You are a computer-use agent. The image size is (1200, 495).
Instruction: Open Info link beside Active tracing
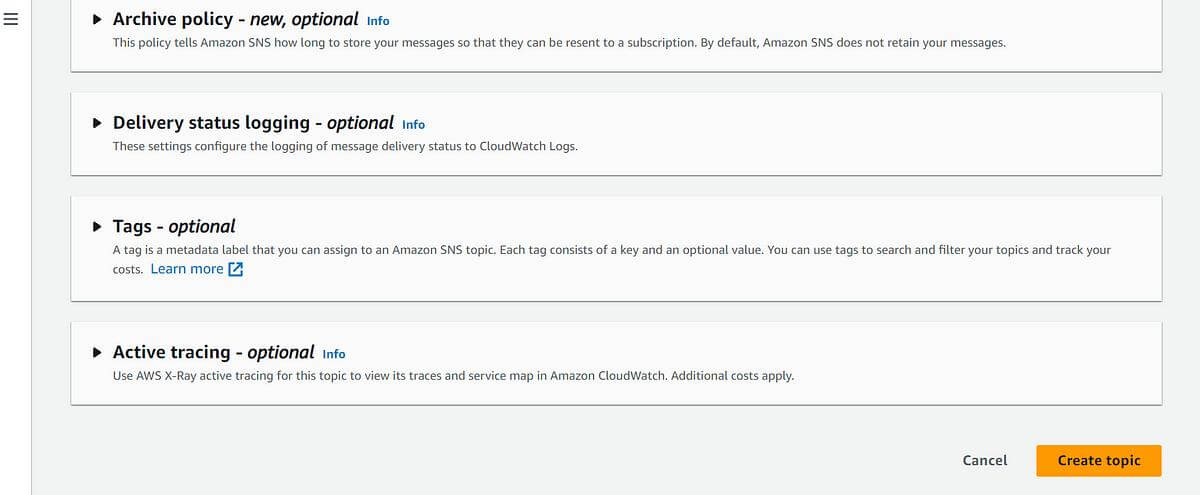(x=334, y=354)
